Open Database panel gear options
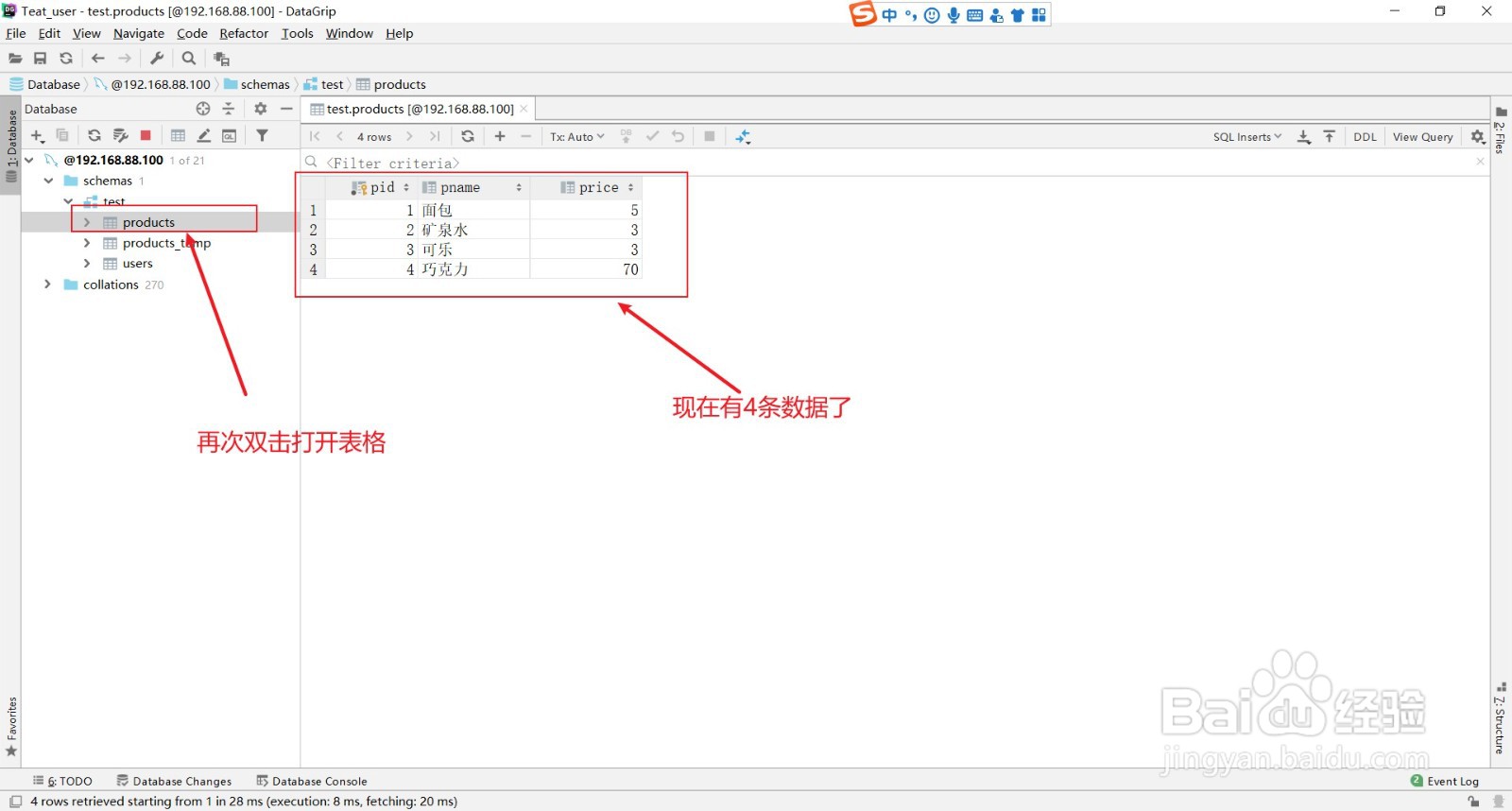 pos(261,109)
